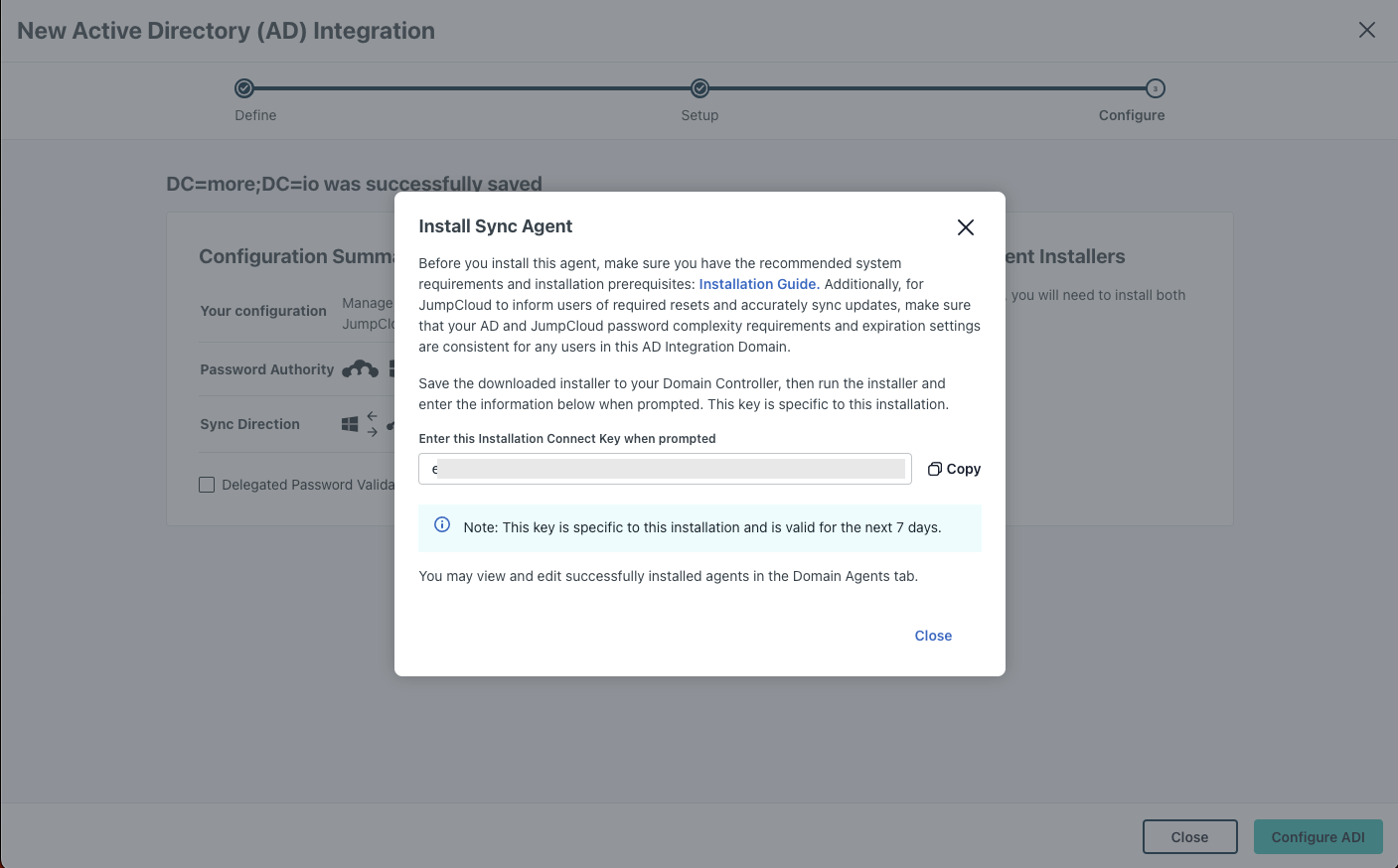Click the completed checkmark icon on Define step
This screenshot has width=1398, height=868.
244,88
